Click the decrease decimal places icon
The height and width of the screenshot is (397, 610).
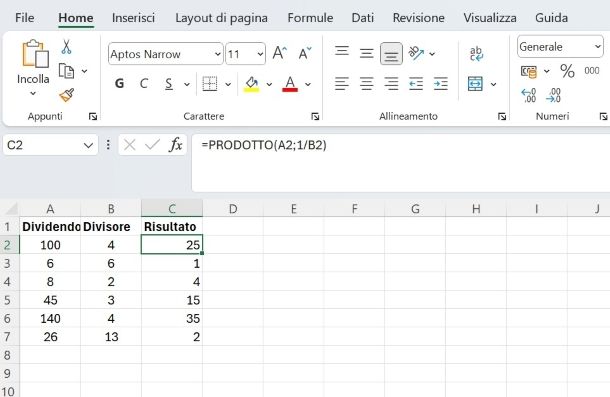point(554,95)
